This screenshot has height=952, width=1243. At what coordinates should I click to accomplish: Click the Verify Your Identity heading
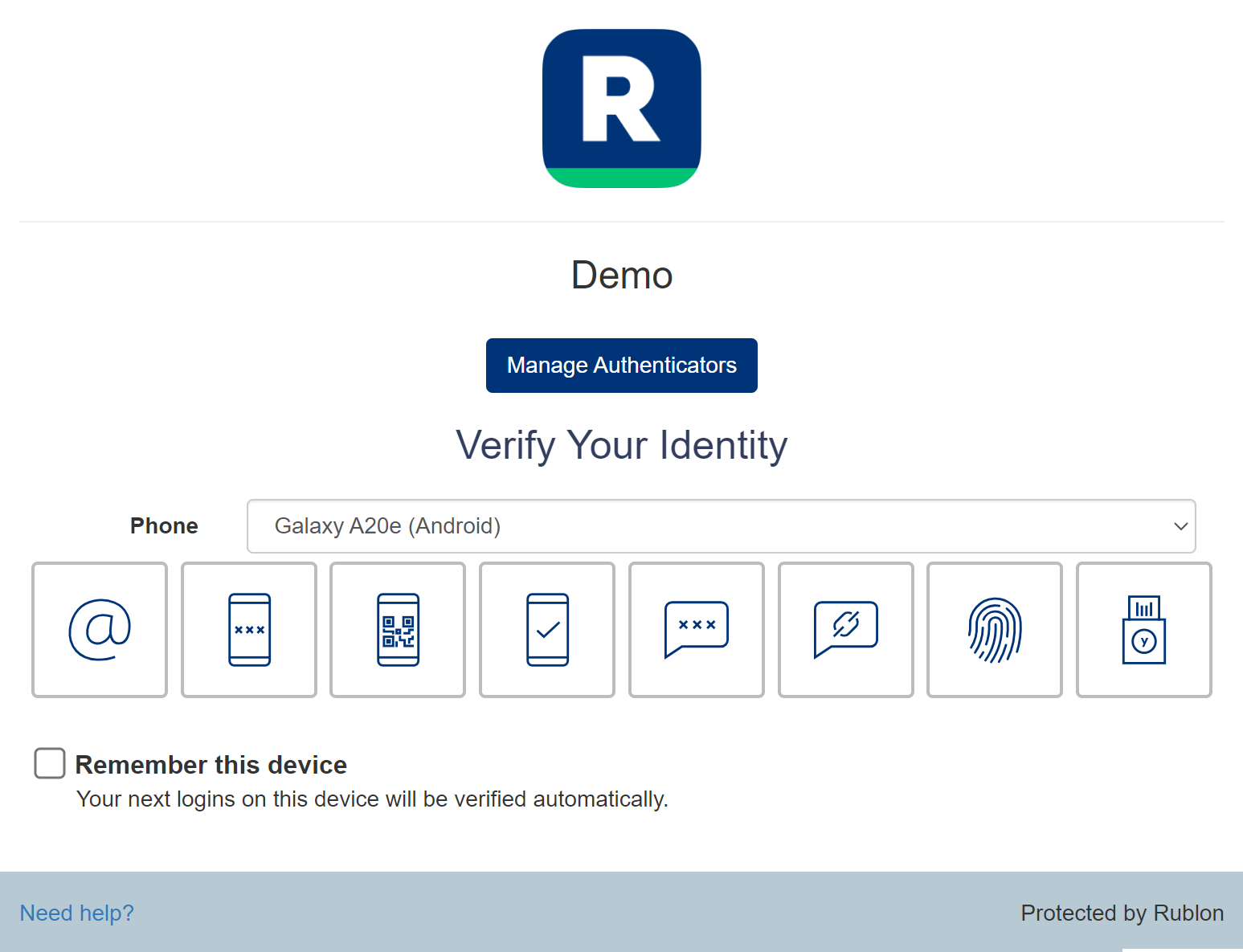[621, 445]
